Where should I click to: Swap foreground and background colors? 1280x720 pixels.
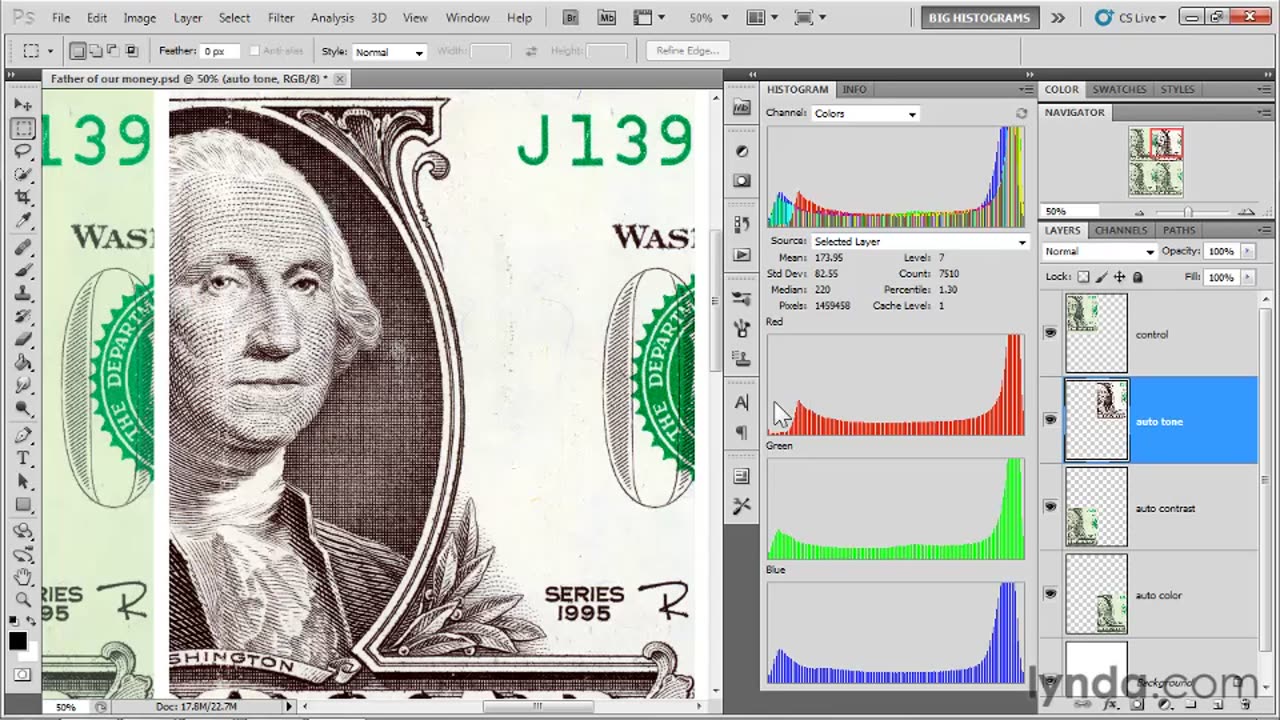click(x=33, y=622)
